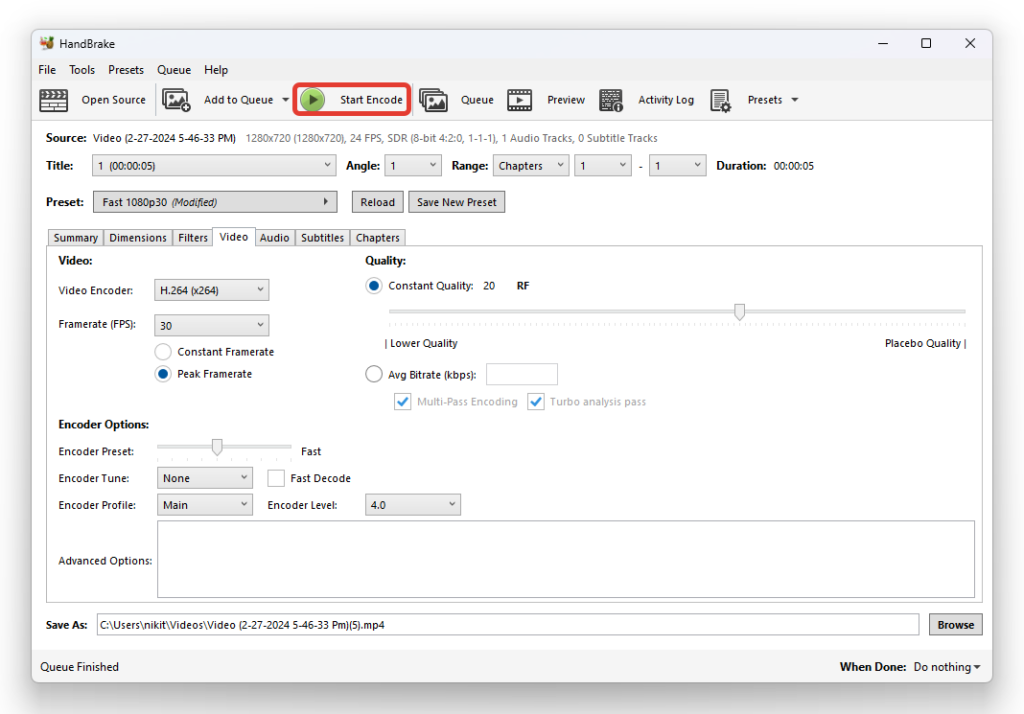Click the green Start Encode play icon
Image resolution: width=1024 pixels, height=714 pixels.
click(x=313, y=100)
